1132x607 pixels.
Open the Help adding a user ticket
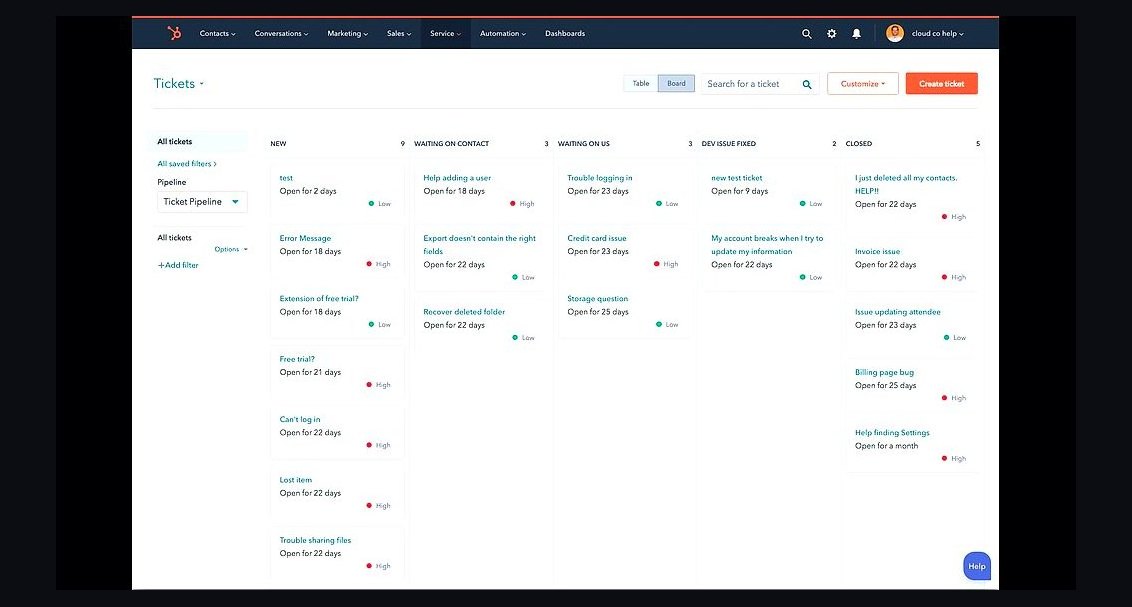(457, 178)
